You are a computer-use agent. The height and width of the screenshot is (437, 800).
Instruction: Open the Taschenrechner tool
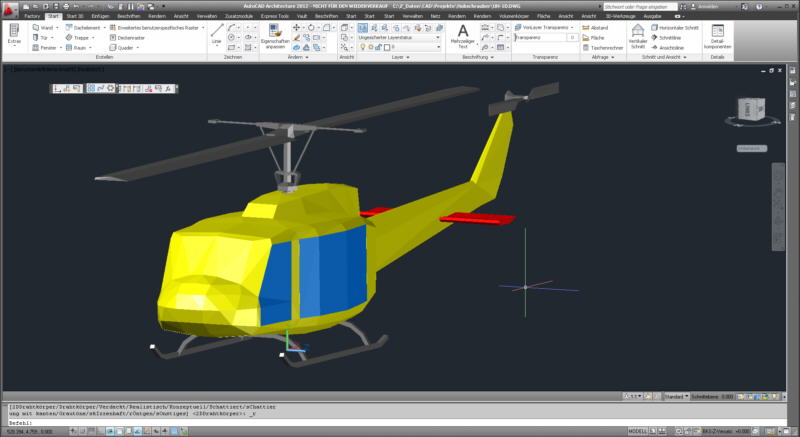[603, 47]
